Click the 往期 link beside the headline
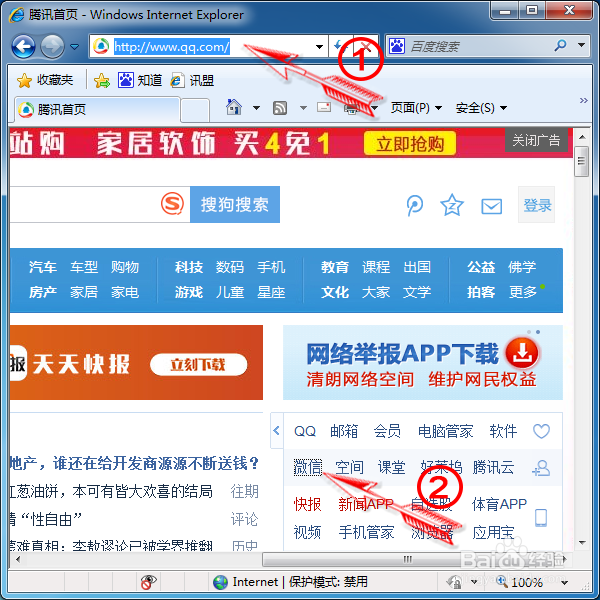600x600 pixels. 244,491
